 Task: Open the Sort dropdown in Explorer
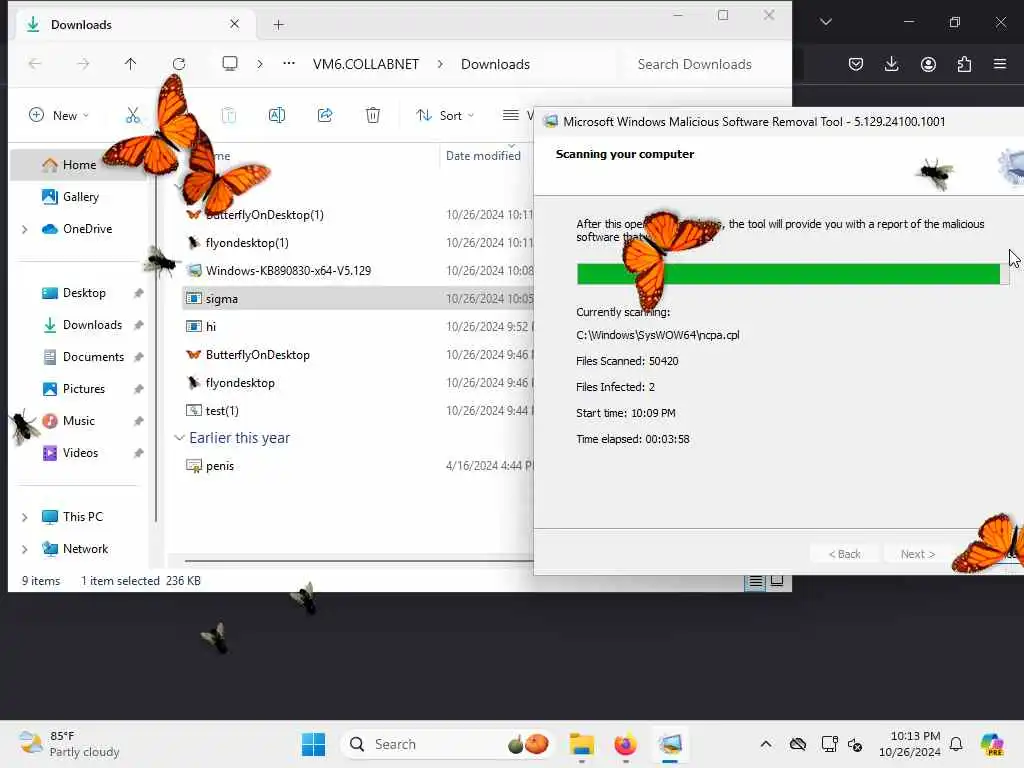tap(445, 116)
